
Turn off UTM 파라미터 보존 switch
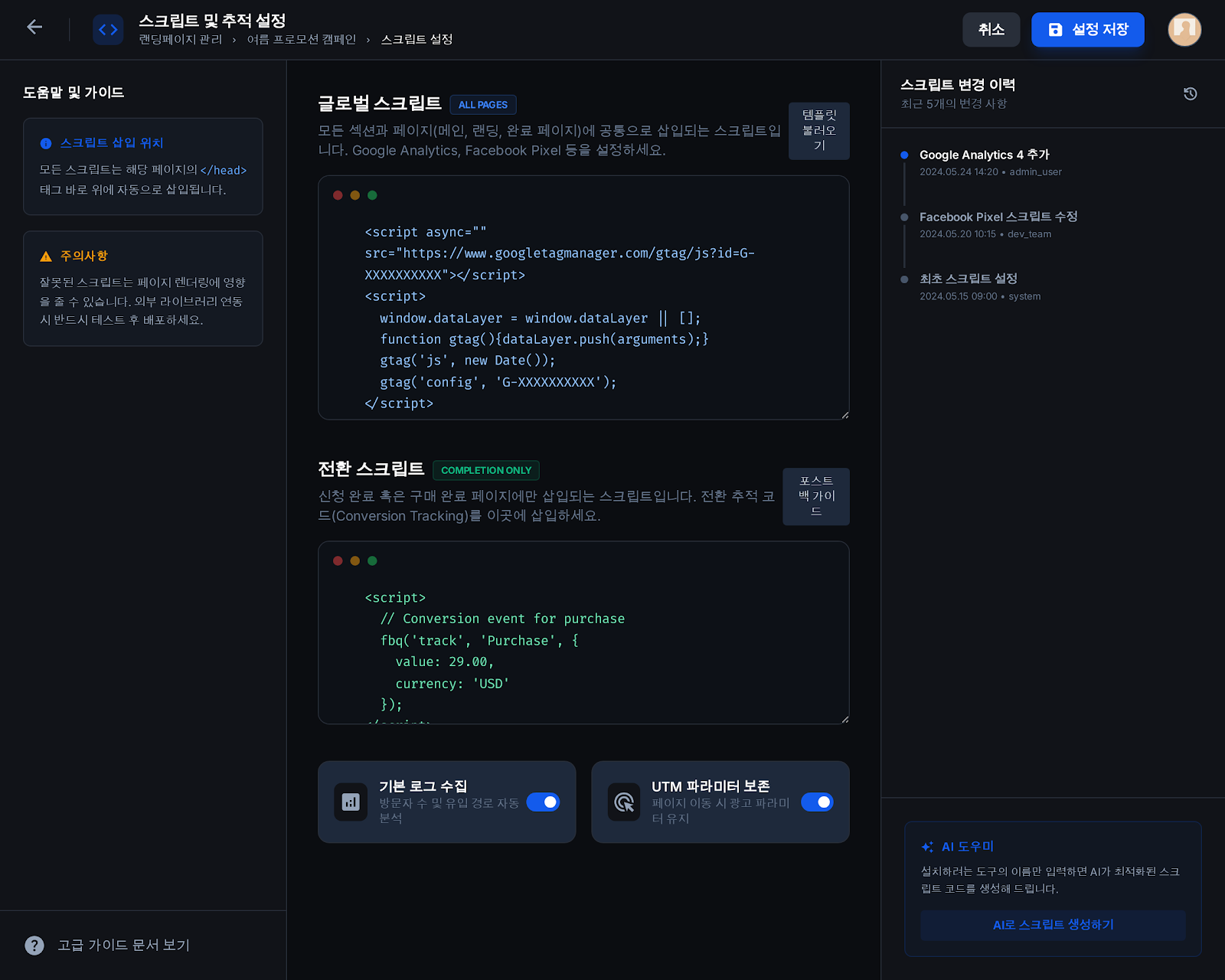point(817,802)
